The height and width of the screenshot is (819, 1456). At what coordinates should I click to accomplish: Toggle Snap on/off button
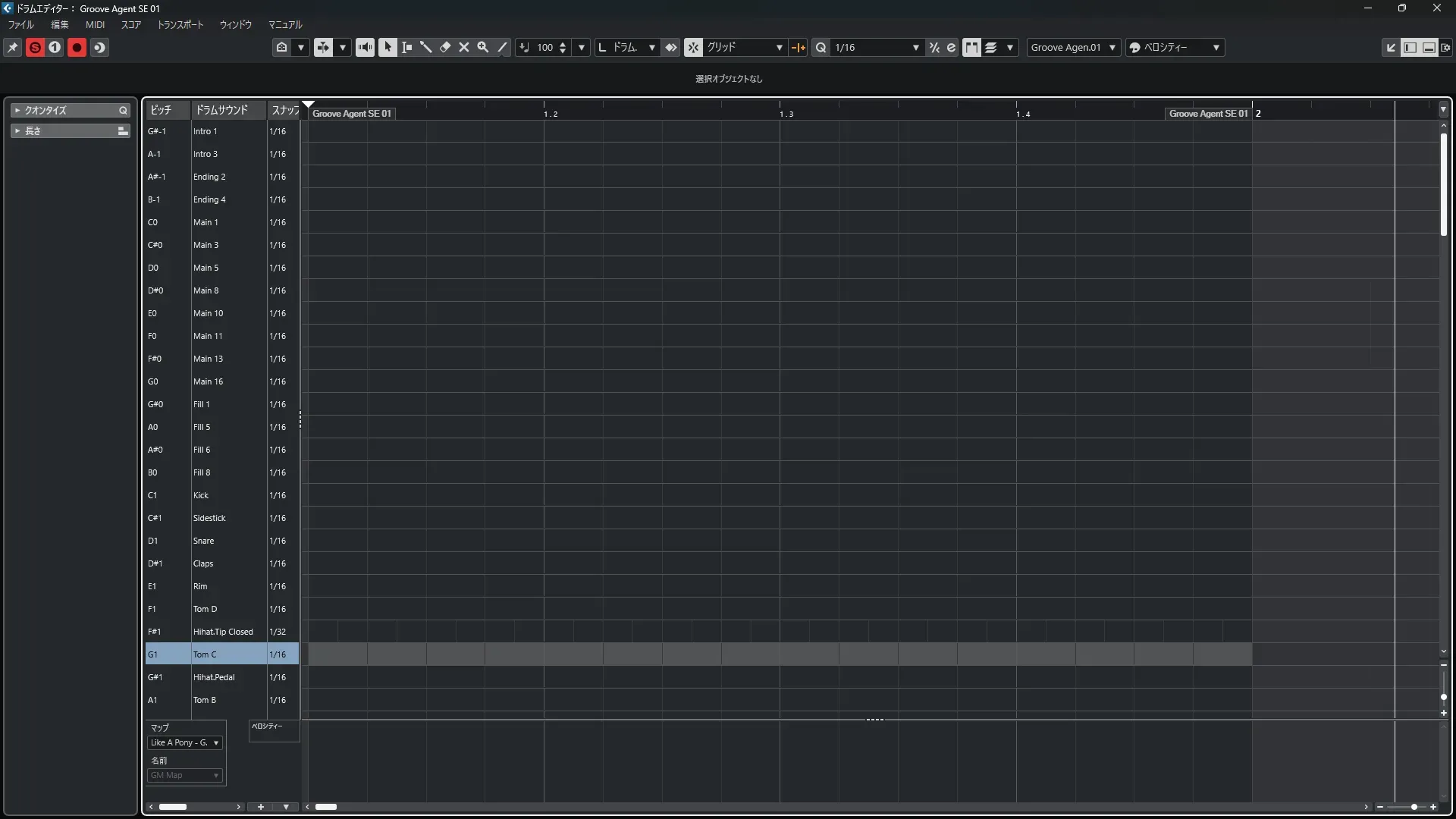[693, 47]
